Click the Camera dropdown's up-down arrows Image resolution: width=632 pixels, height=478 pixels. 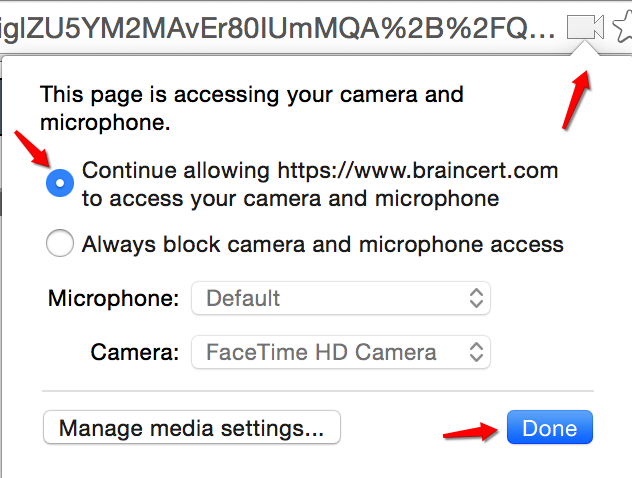476,352
